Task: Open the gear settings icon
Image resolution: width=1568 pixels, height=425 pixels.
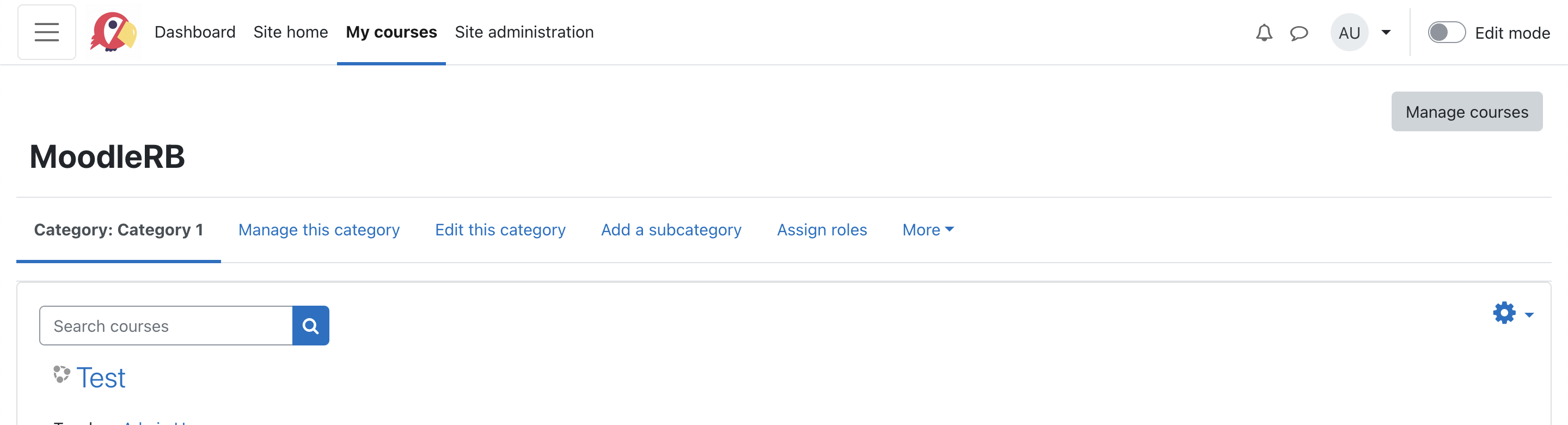Action: click(x=1503, y=313)
